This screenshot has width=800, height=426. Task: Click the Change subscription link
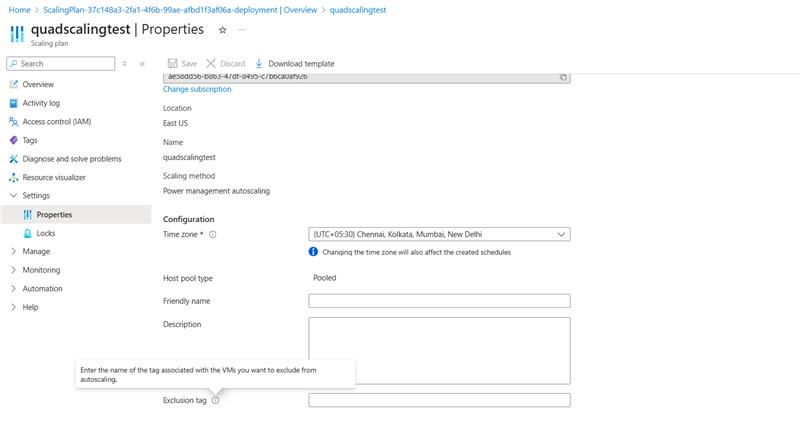(x=197, y=89)
